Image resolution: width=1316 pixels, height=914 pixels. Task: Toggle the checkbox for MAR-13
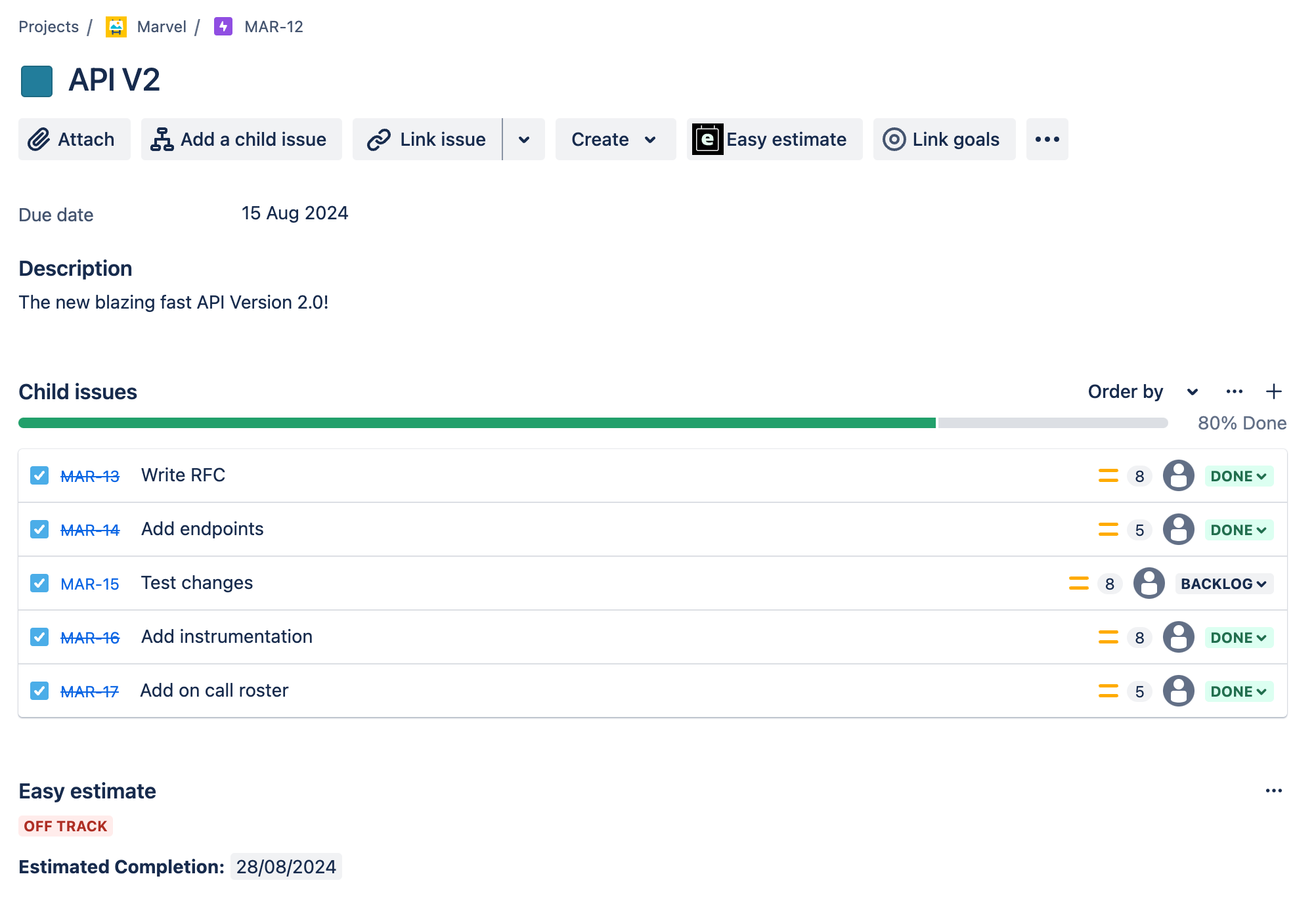tap(39, 475)
